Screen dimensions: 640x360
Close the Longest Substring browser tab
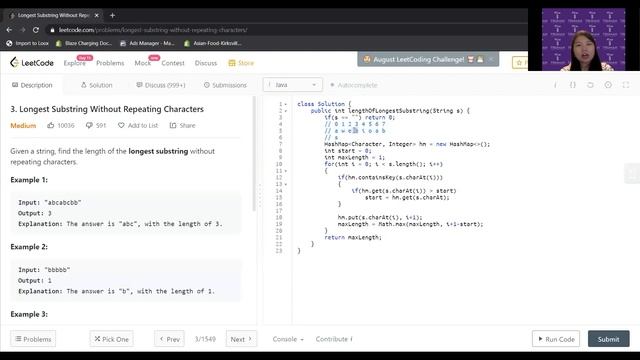[x=97, y=16]
